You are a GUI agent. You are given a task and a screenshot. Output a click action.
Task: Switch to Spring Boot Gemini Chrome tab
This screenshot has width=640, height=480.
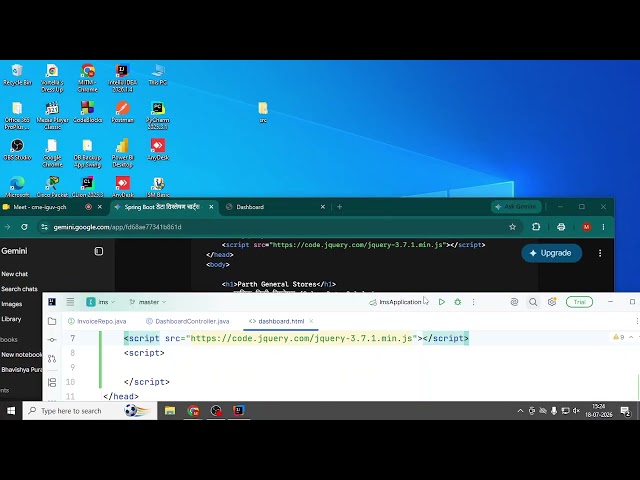(x=162, y=207)
